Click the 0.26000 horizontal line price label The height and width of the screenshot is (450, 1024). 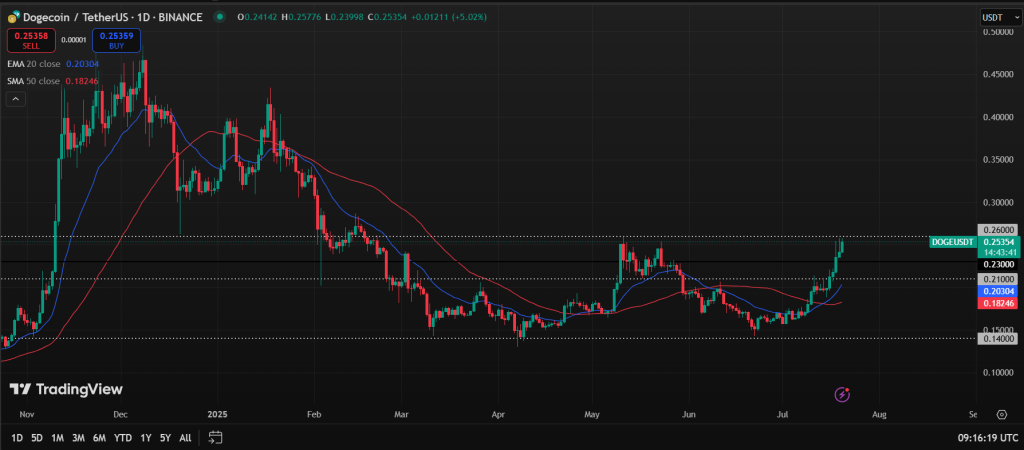(x=999, y=230)
